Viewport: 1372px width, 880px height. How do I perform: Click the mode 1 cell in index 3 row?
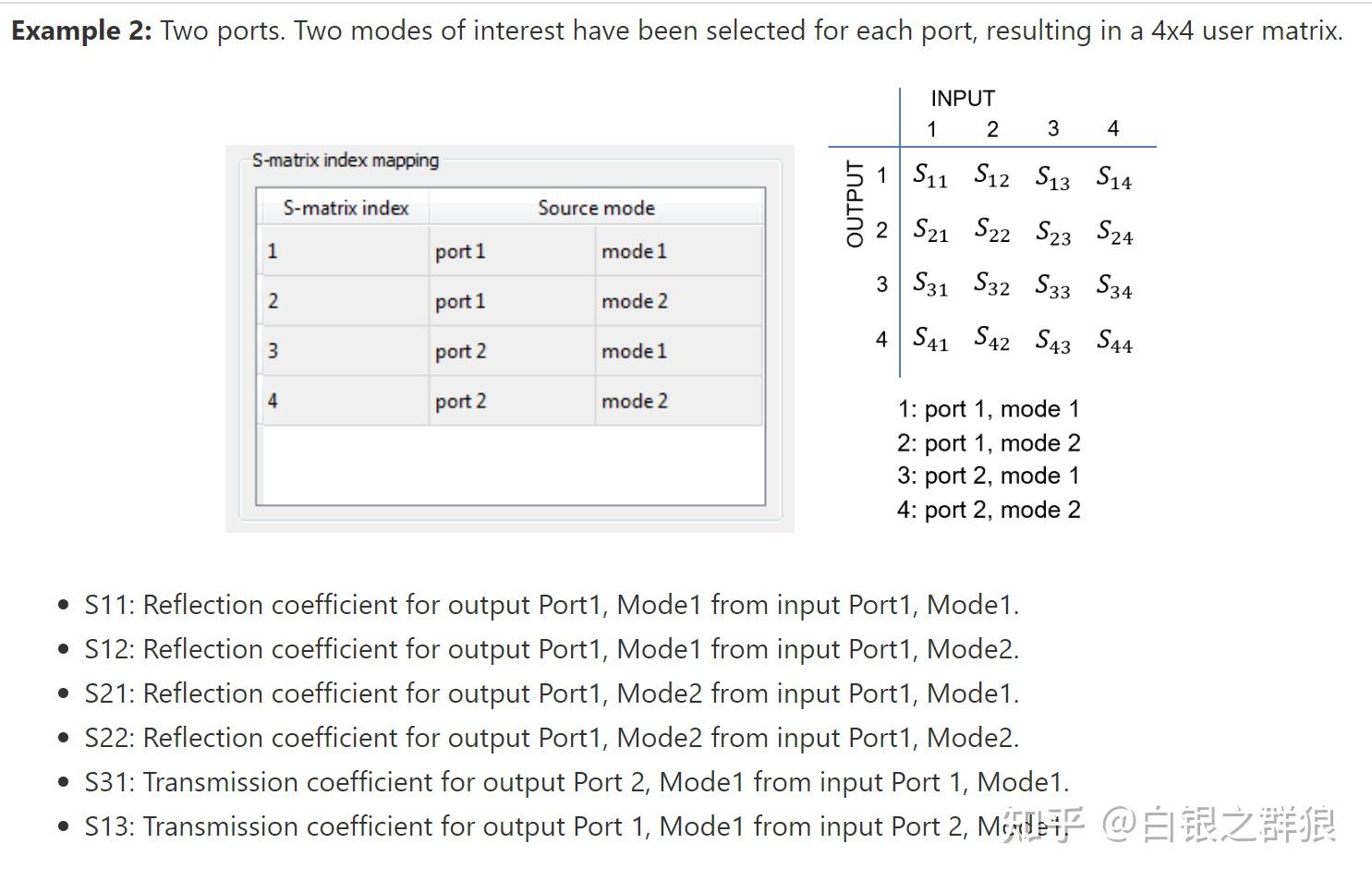(677, 351)
